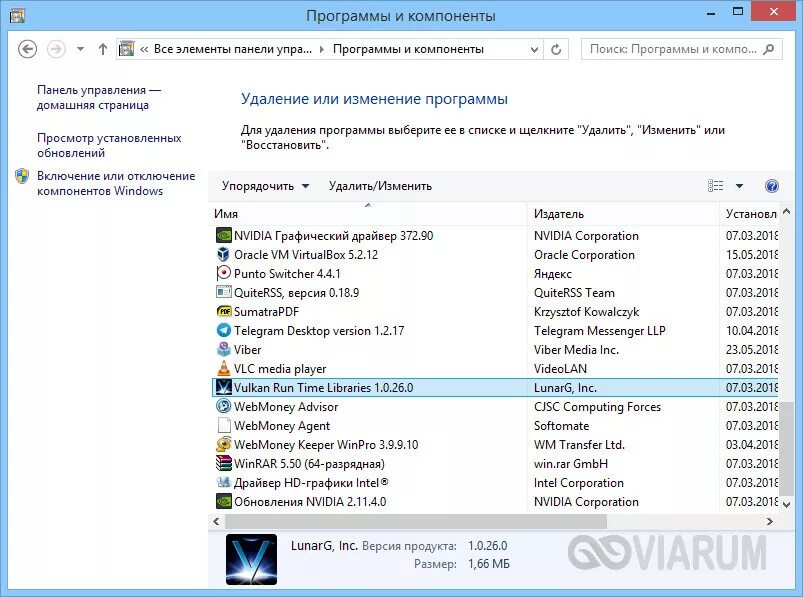Click the Обновления NVIDIA 2.11.4.0 icon
The image size is (803, 597).
pos(223,501)
